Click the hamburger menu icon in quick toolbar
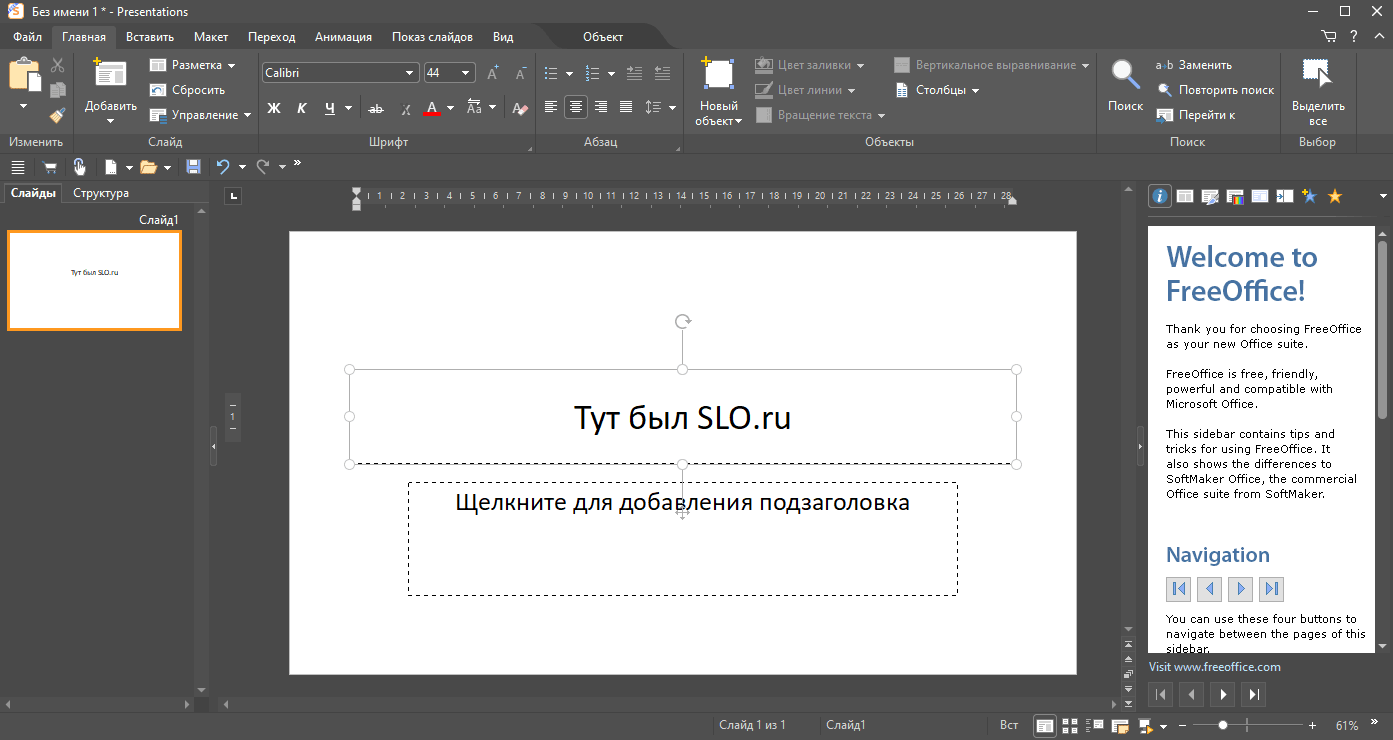Screen dimensions: 1393x740 pos(17,166)
